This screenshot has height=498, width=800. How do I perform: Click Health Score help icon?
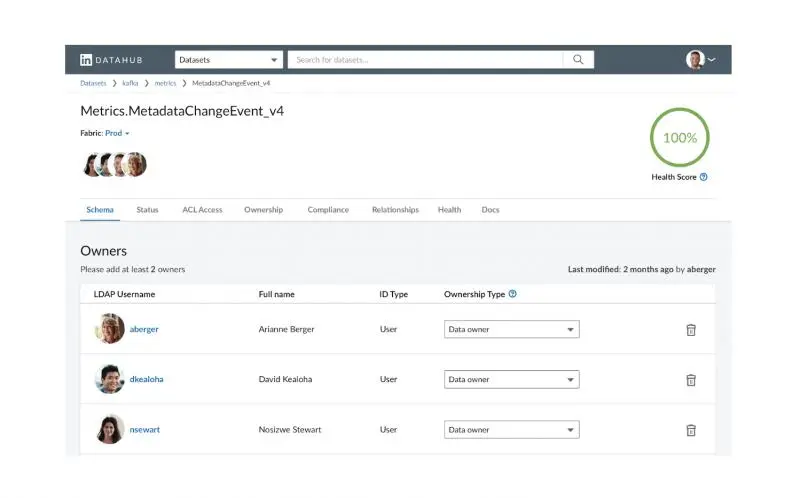pos(704,177)
